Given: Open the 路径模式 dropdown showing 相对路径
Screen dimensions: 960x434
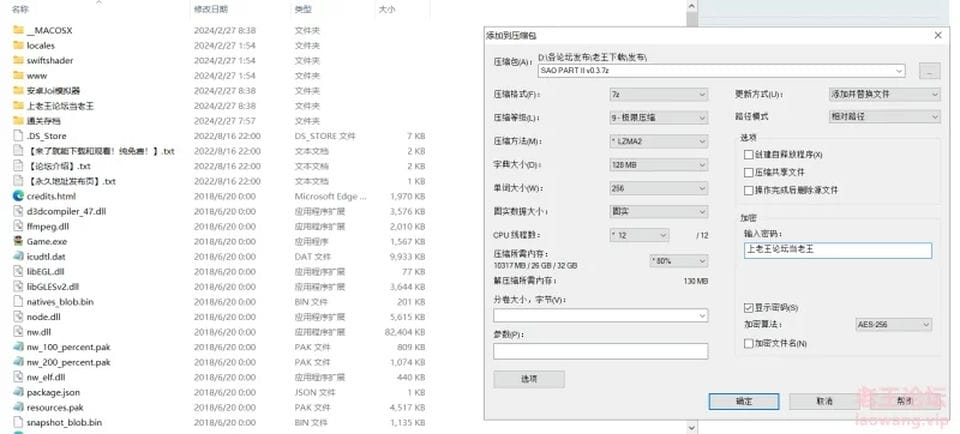Looking at the screenshot, I should (x=884, y=116).
